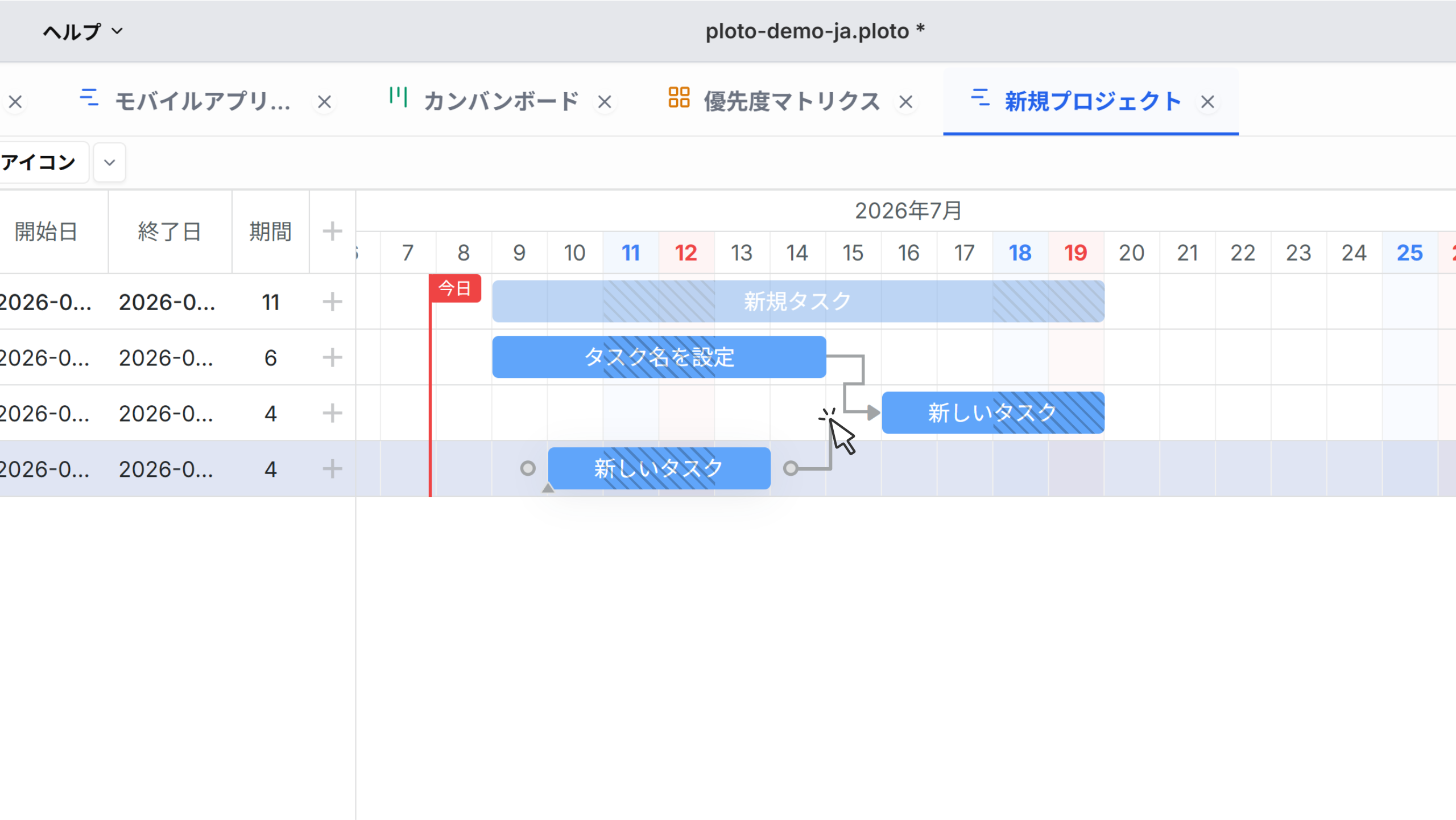Click the 期間 column header
Image resolution: width=1456 pixels, height=820 pixels.
pyautogui.click(x=271, y=232)
